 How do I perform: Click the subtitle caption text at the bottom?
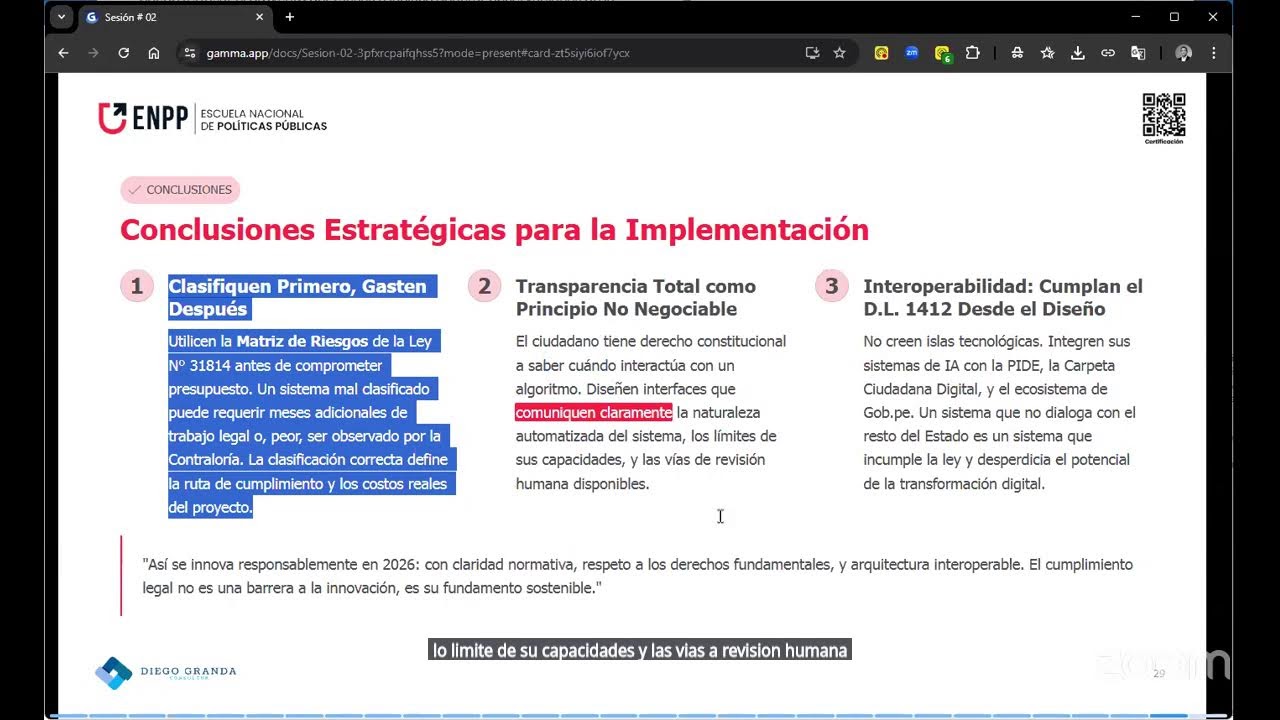coord(640,651)
